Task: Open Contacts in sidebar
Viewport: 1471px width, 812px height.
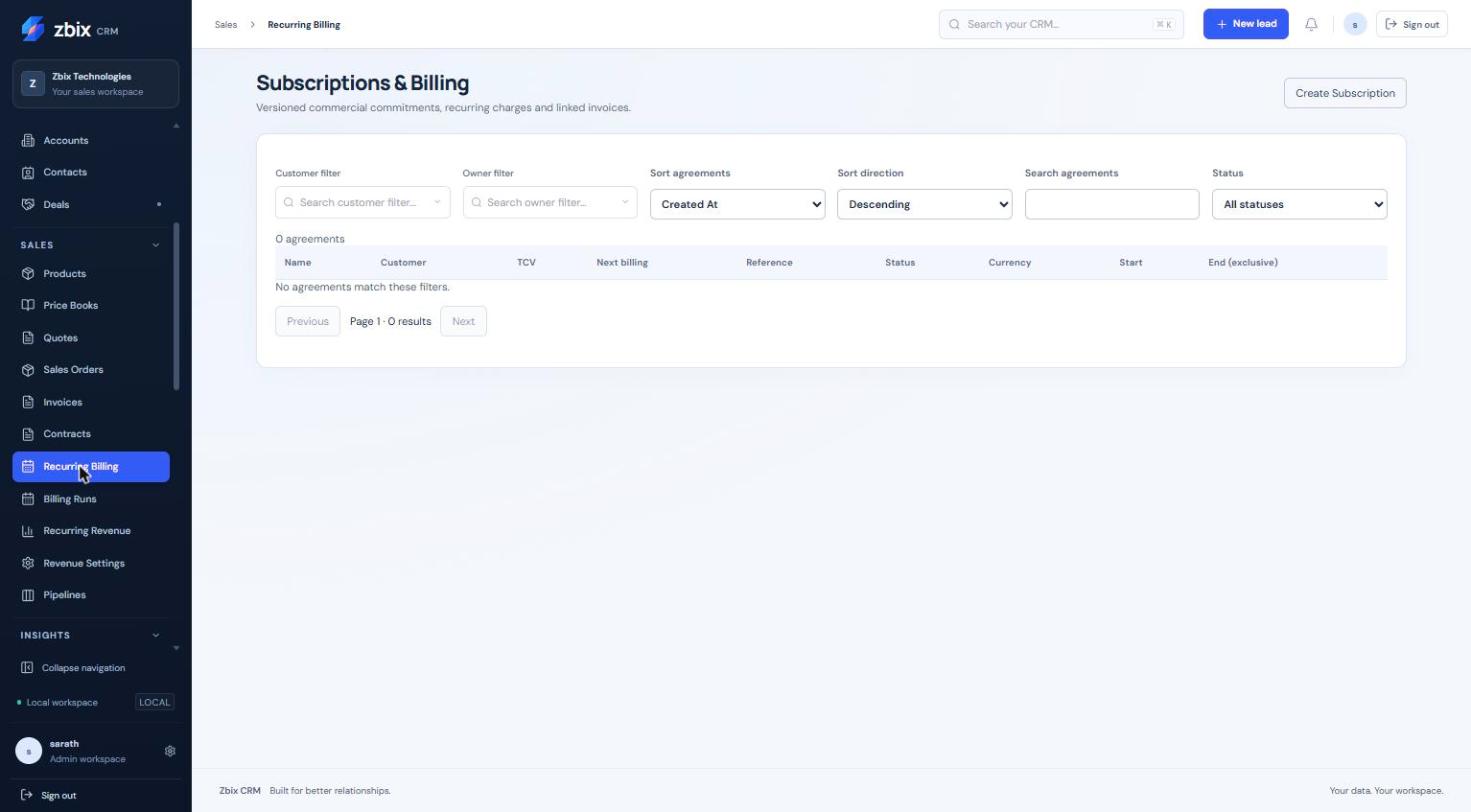Action: pos(91,173)
